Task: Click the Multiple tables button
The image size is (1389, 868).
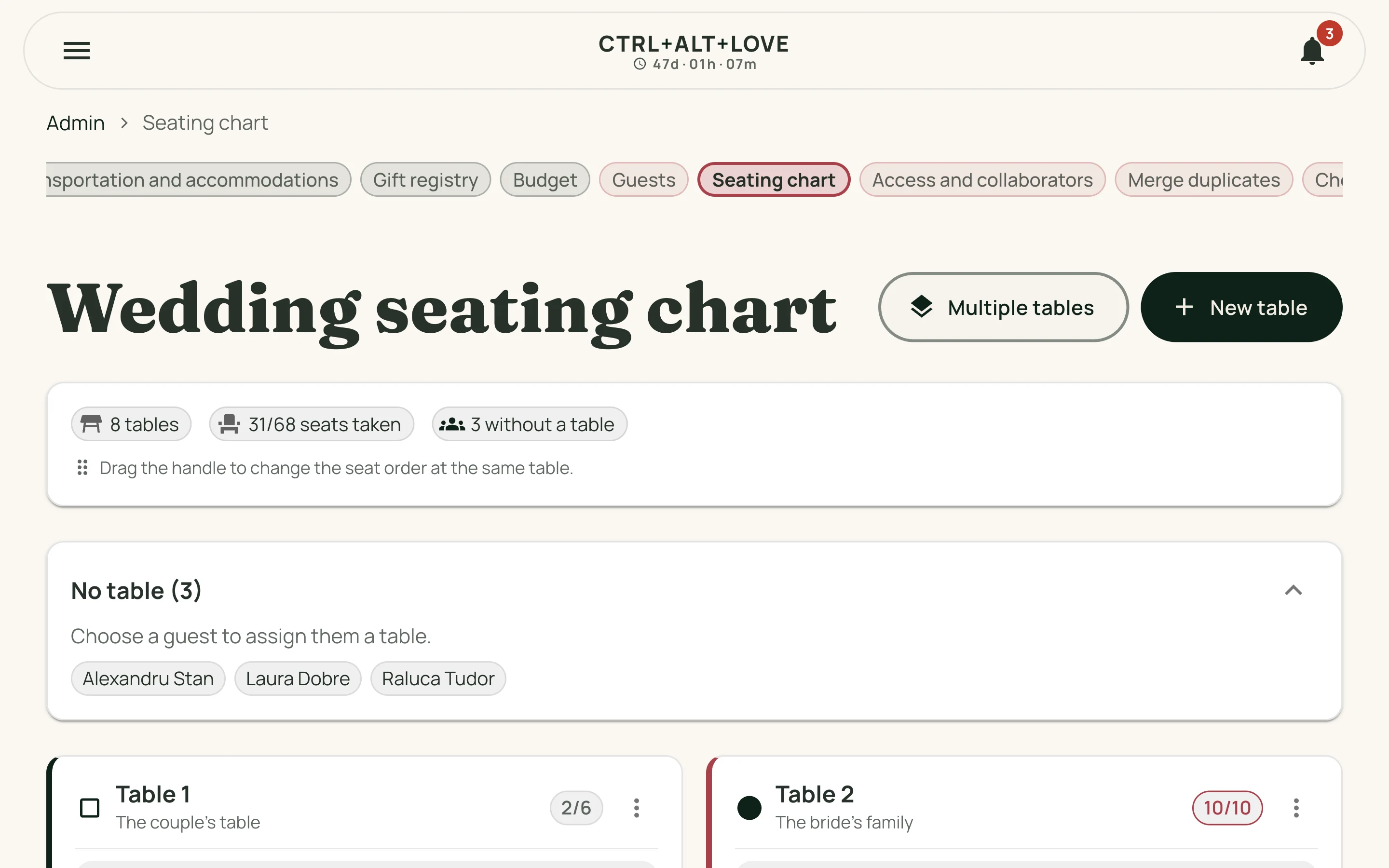Action: [x=1003, y=307]
